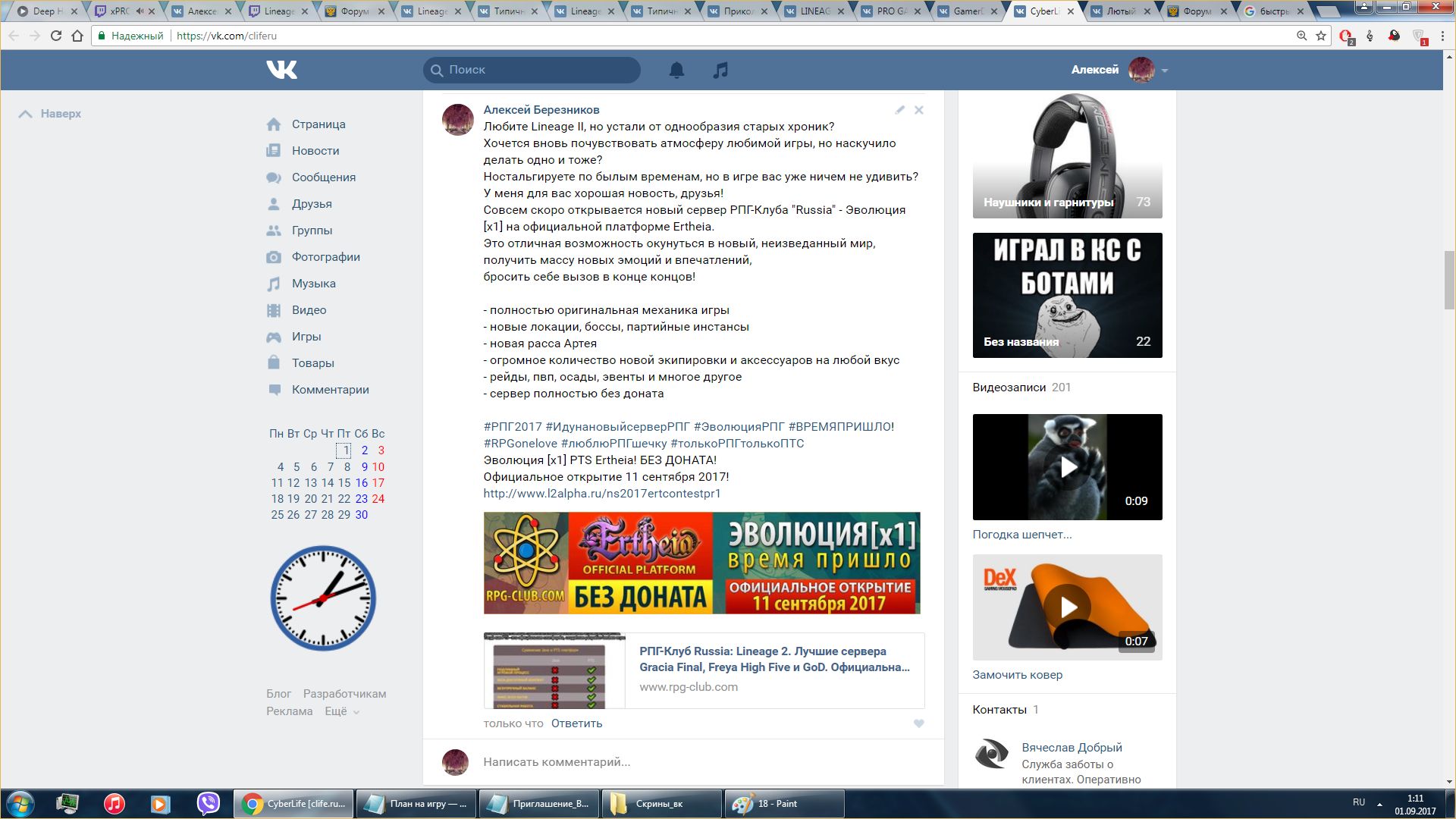Reload the page in Chrome
The width and height of the screenshot is (1456, 819).
pyautogui.click(x=56, y=36)
